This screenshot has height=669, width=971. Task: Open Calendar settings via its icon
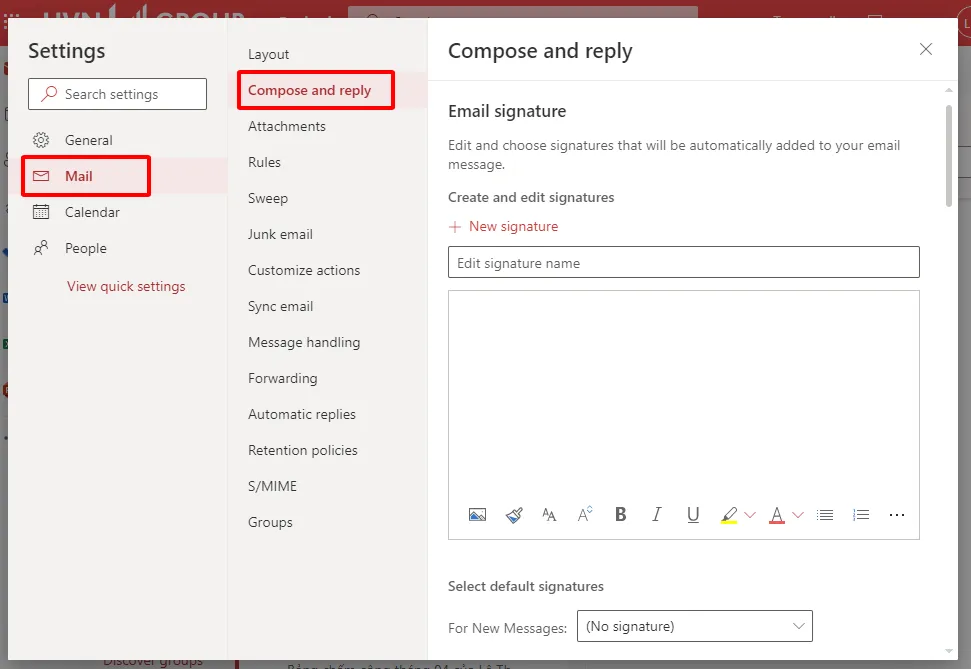click(x=41, y=212)
